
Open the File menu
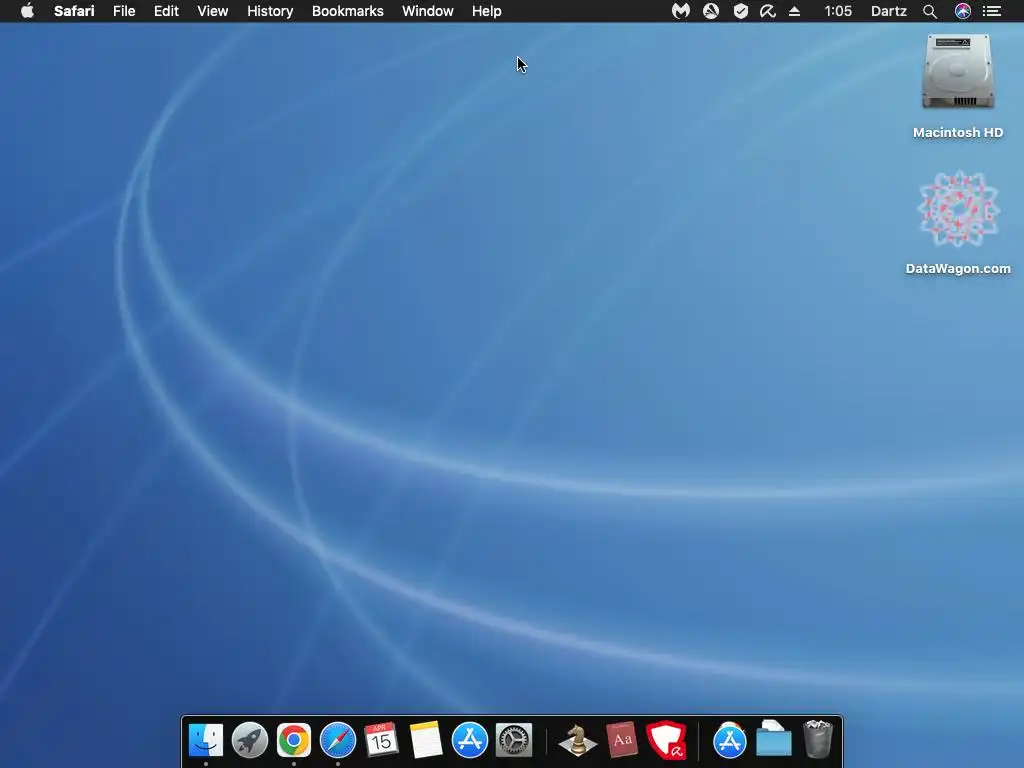(x=124, y=11)
